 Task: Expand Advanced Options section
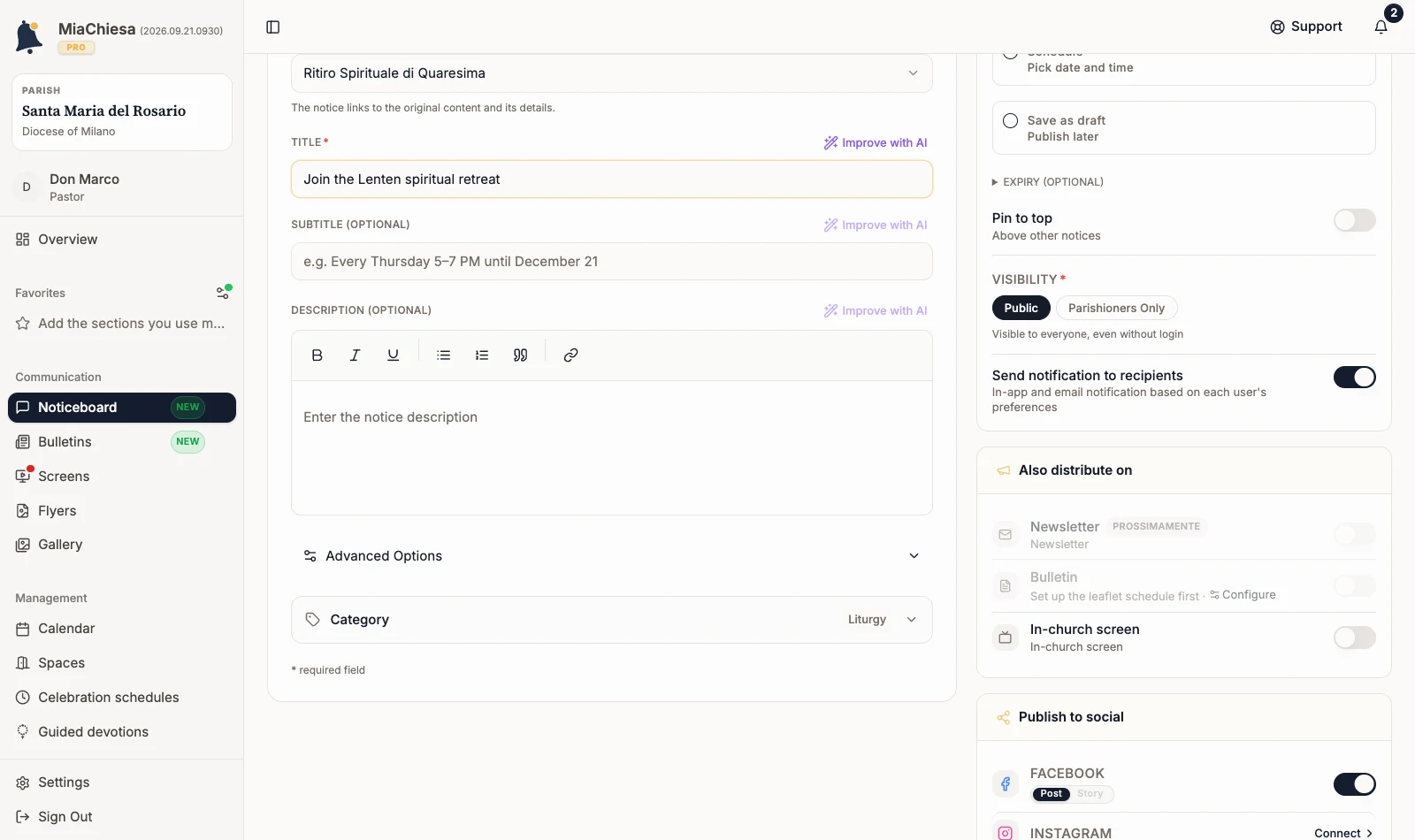coord(612,556)
